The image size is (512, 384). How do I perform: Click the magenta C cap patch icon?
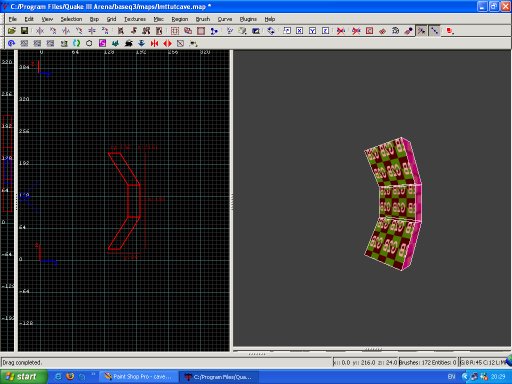102,43
